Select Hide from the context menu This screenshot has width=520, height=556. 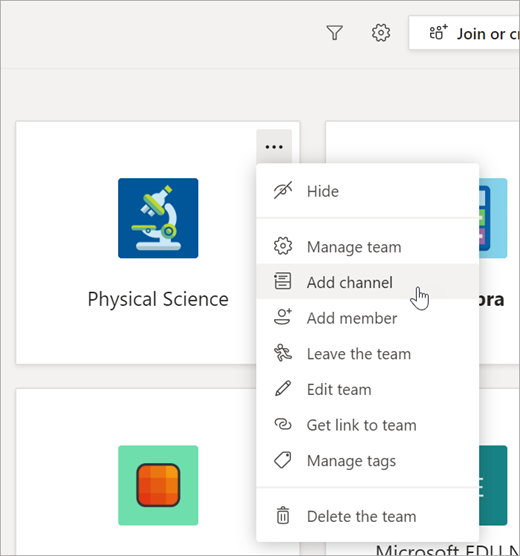pyautogui.click(x=367, y=191)
